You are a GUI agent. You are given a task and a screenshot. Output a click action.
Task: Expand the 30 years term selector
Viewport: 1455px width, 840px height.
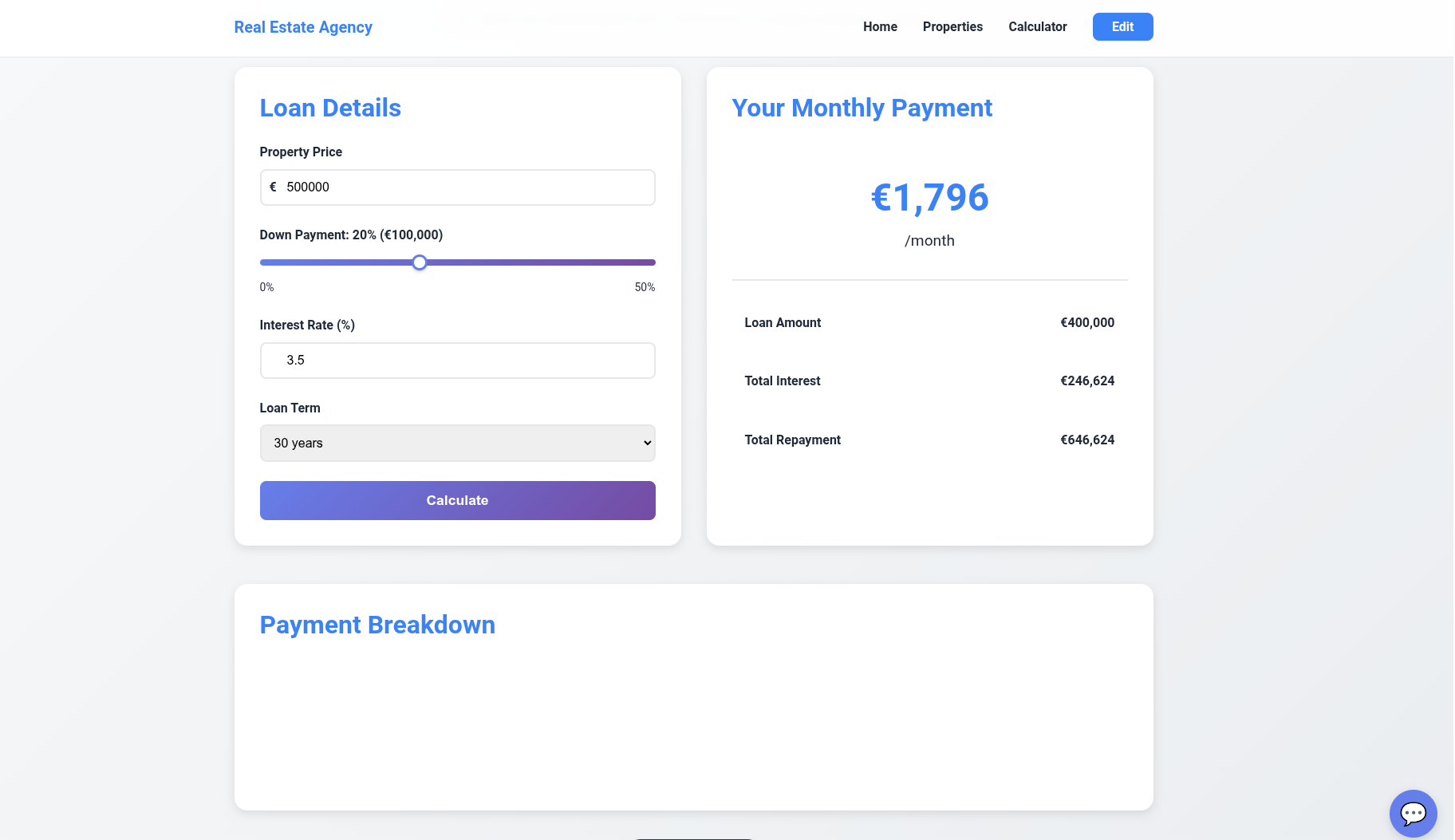tap(457, 443)
